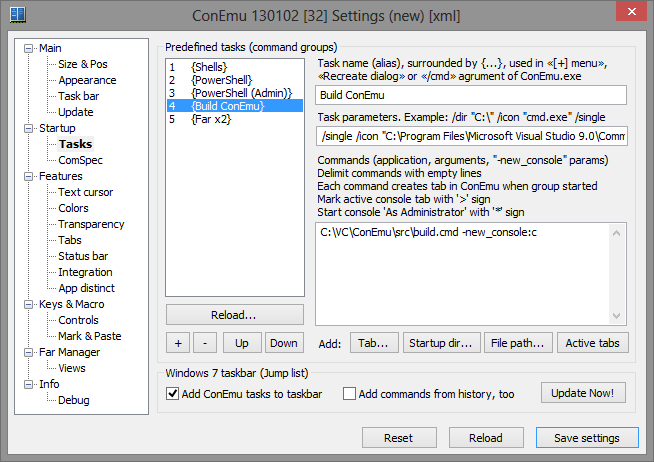Select the Startup tree item
Screen dimensions: 654x462
click(x=57, y=128)
